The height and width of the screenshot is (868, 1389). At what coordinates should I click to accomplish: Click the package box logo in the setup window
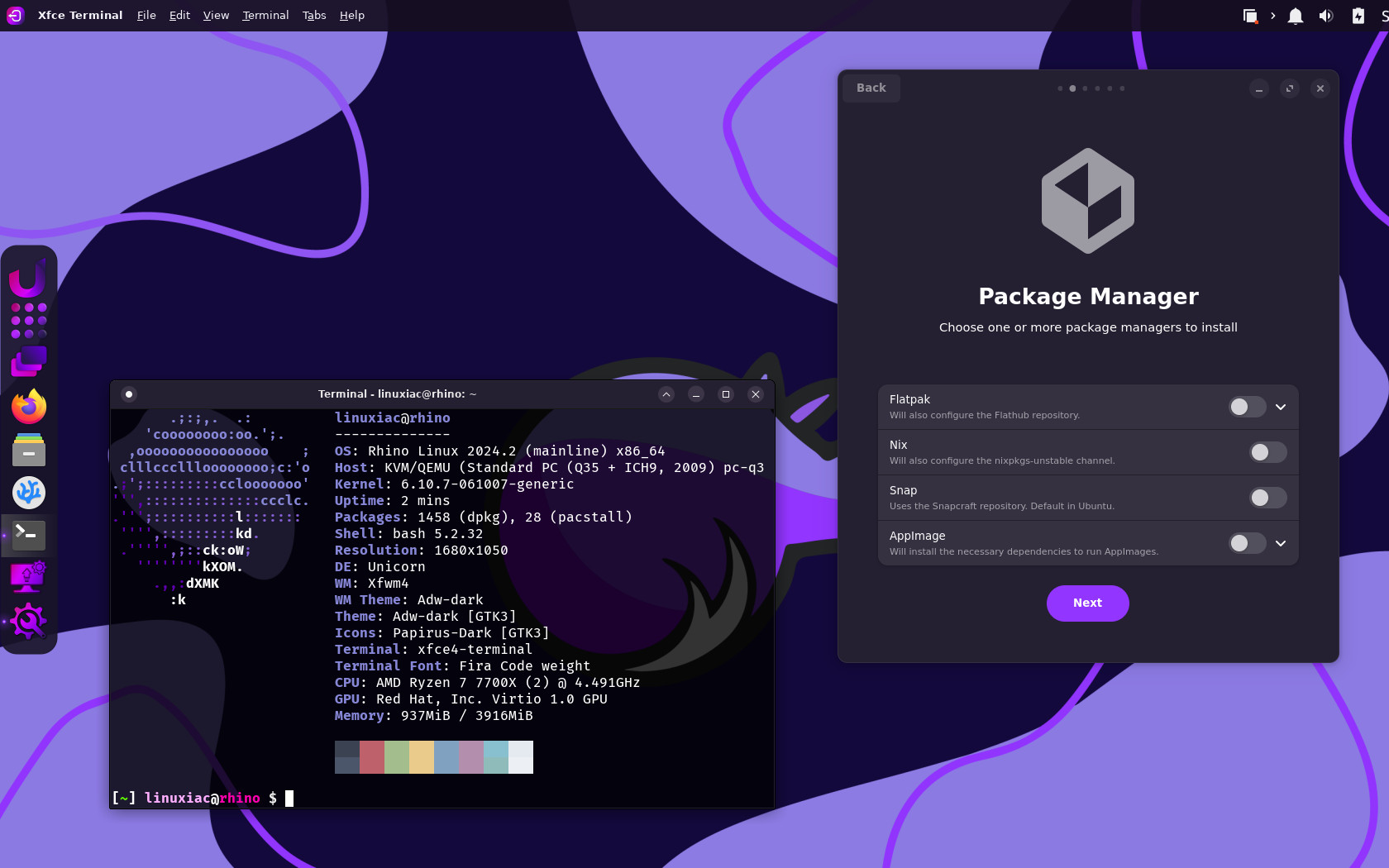click(1088, 201)
